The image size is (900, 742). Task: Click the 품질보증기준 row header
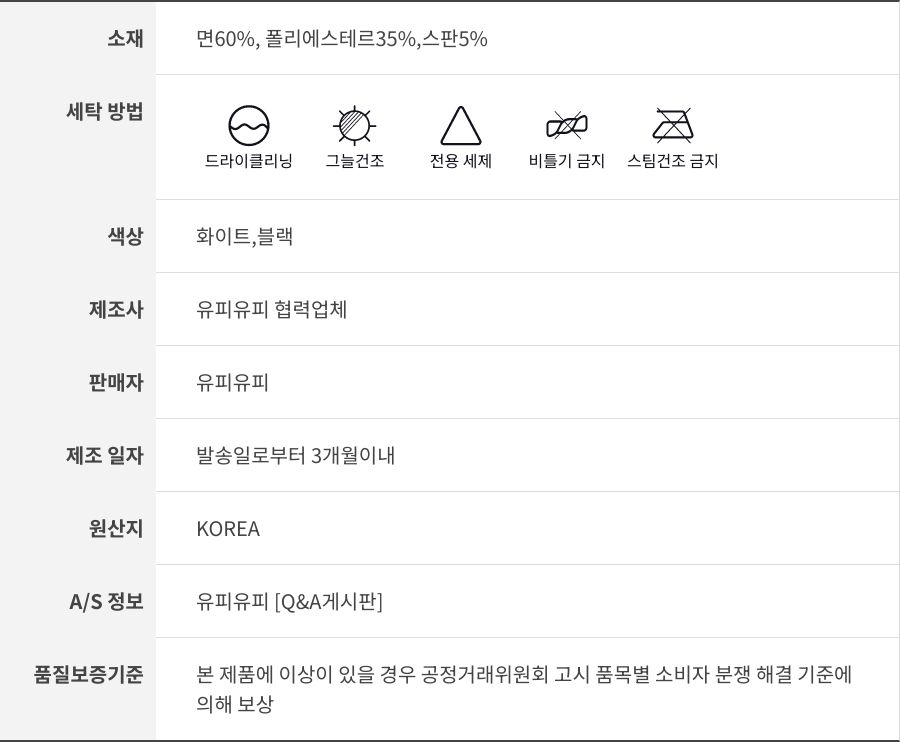tap(89, 674)
